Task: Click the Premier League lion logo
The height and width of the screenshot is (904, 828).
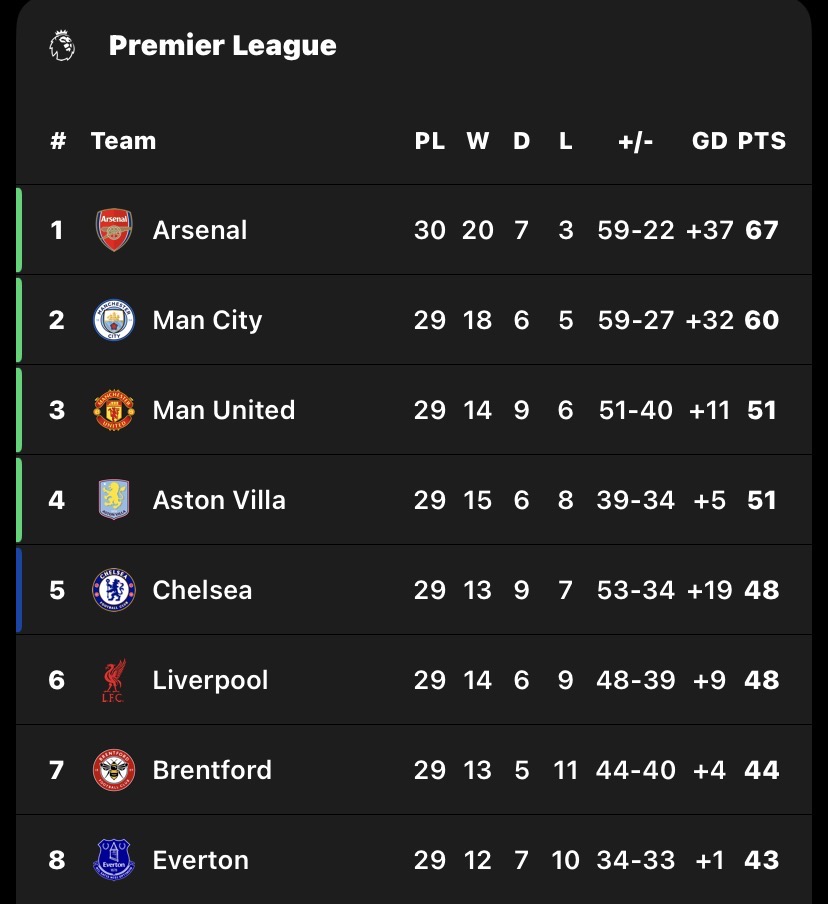Action: (62, 46)
